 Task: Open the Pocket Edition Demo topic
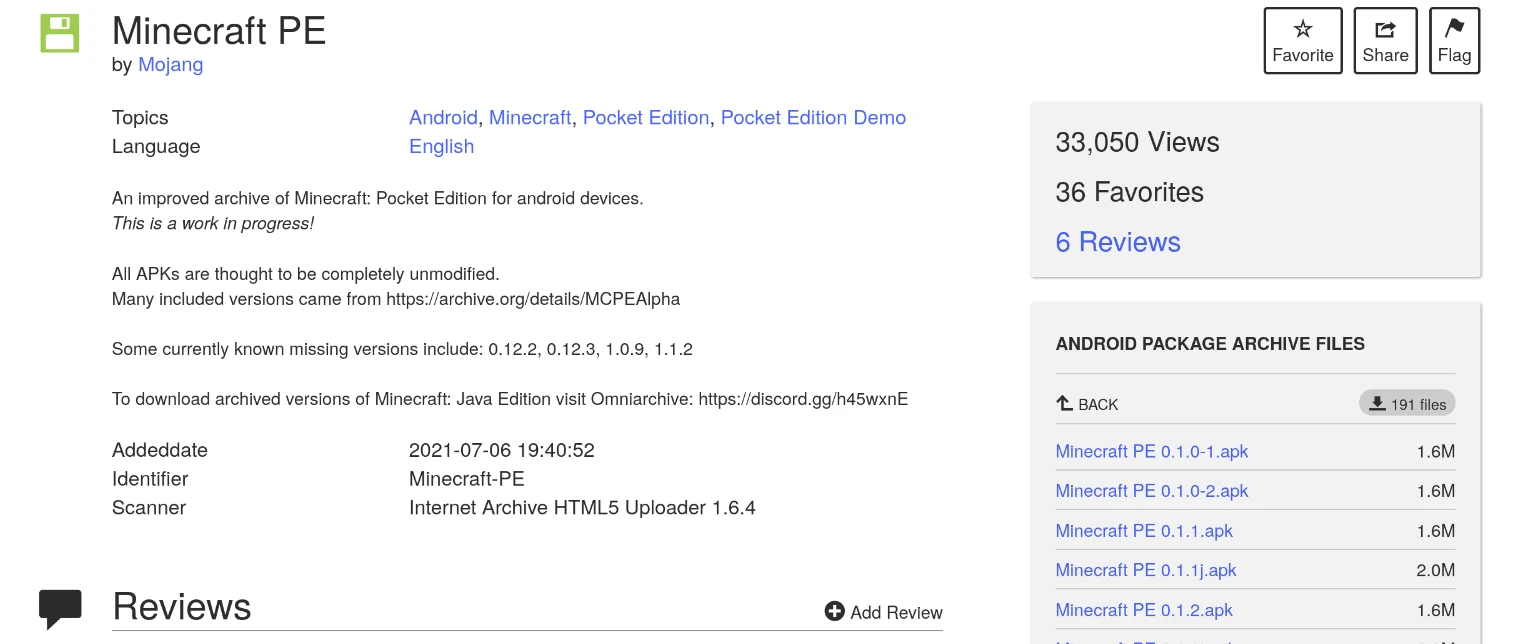pos(813,118)
